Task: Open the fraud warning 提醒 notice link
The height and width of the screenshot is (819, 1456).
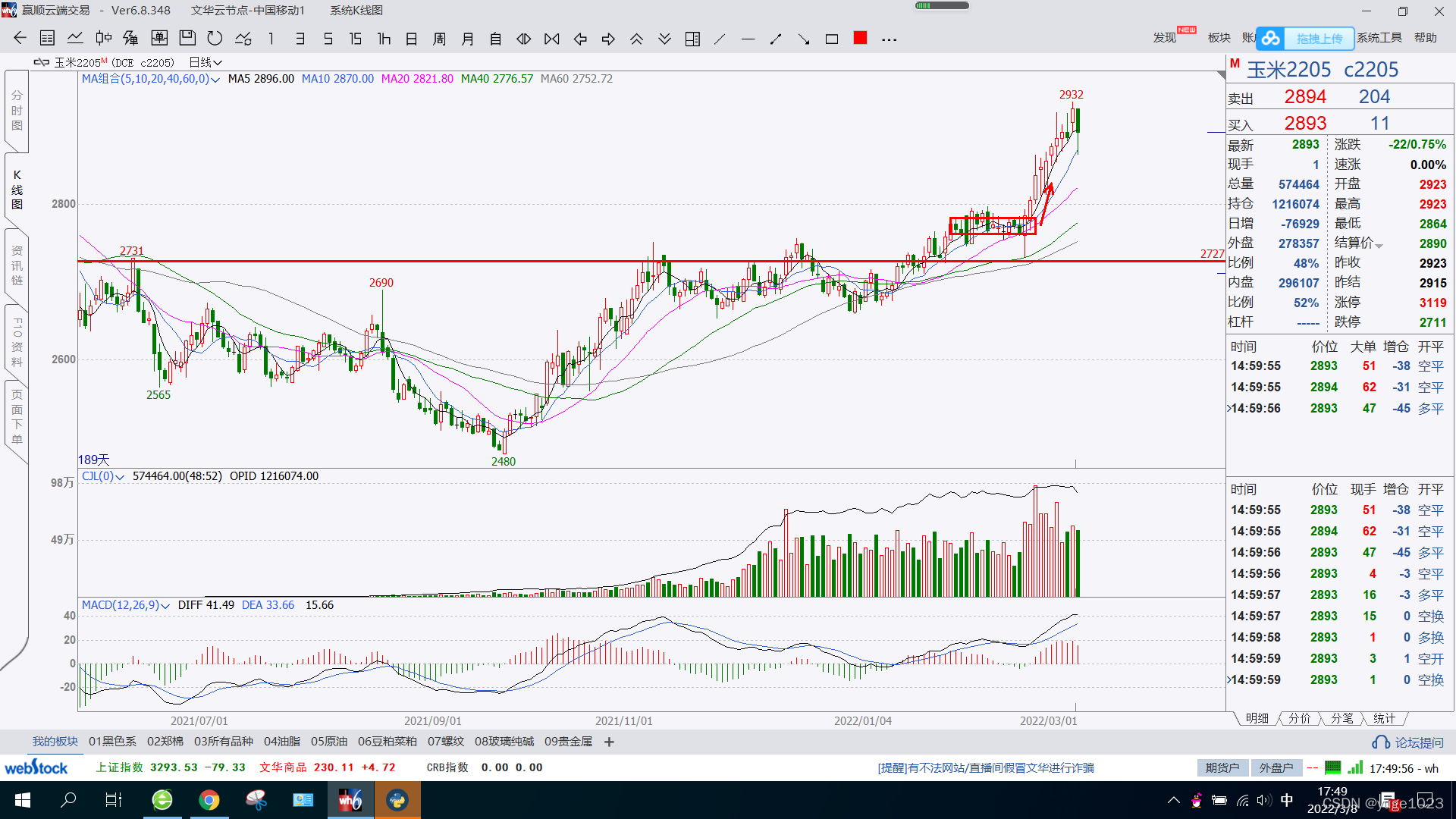Action: [x=986, y=768]
